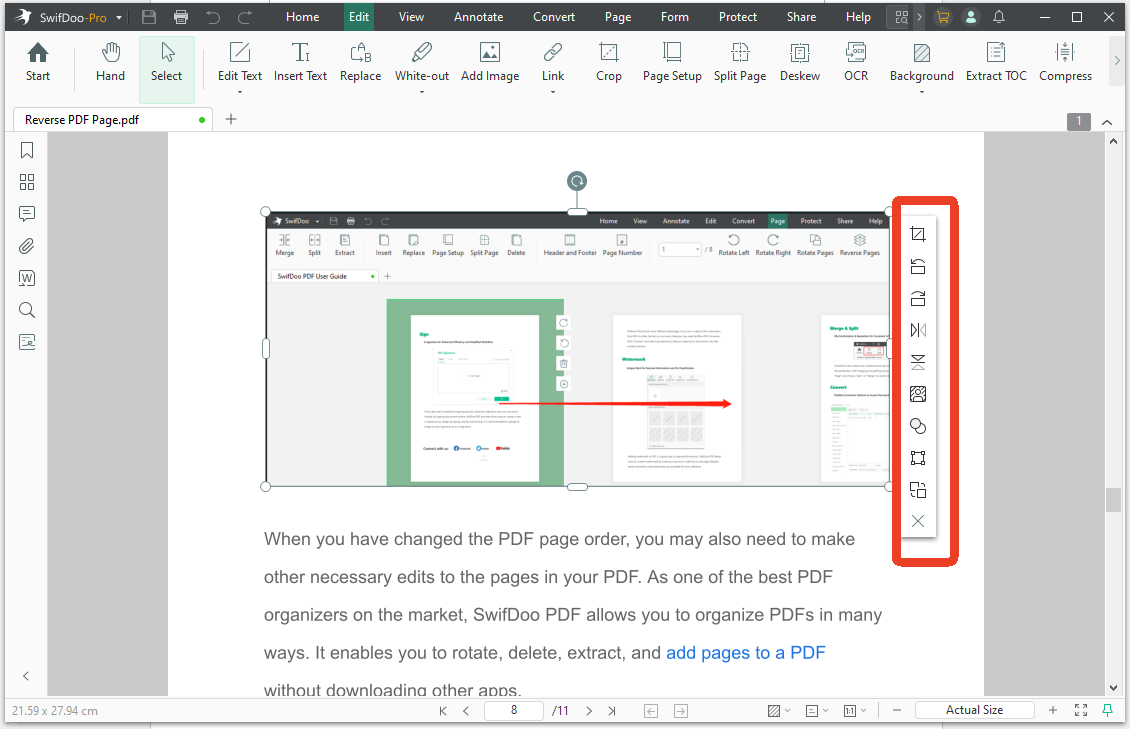Collapse the left sidebar arrow
Screen dimensions: 1130x729
pyautogui.click(x=26, y=676)
